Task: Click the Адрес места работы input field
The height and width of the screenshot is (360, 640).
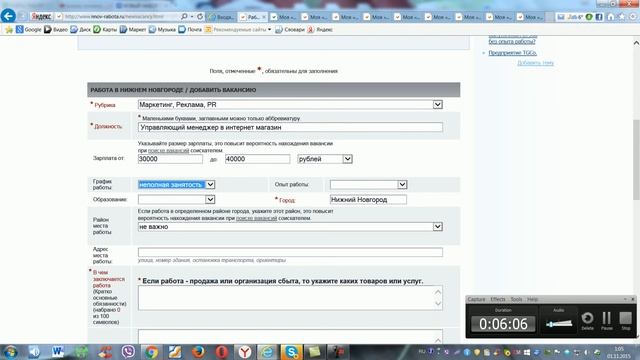Action: (x=290, y=252)
